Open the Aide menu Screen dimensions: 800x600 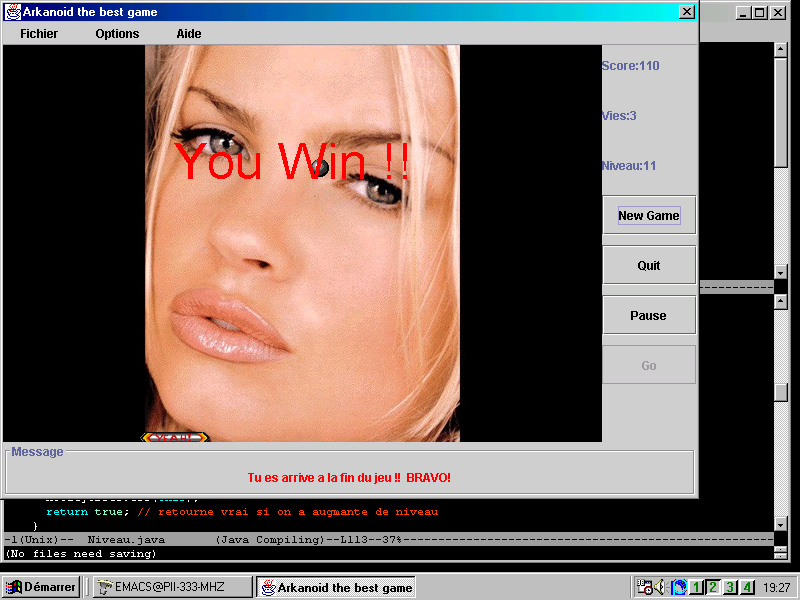click(189, 34)
